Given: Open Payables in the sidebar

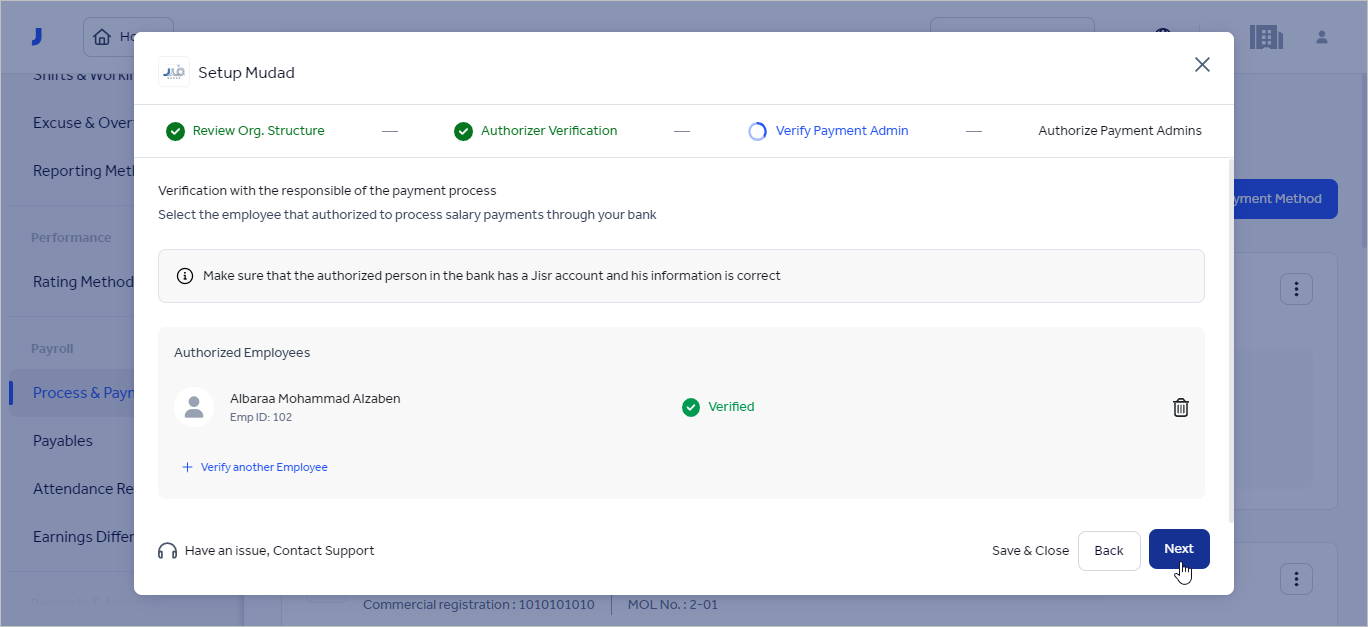Looking at the screenshot, I should (x=63, y=441).
